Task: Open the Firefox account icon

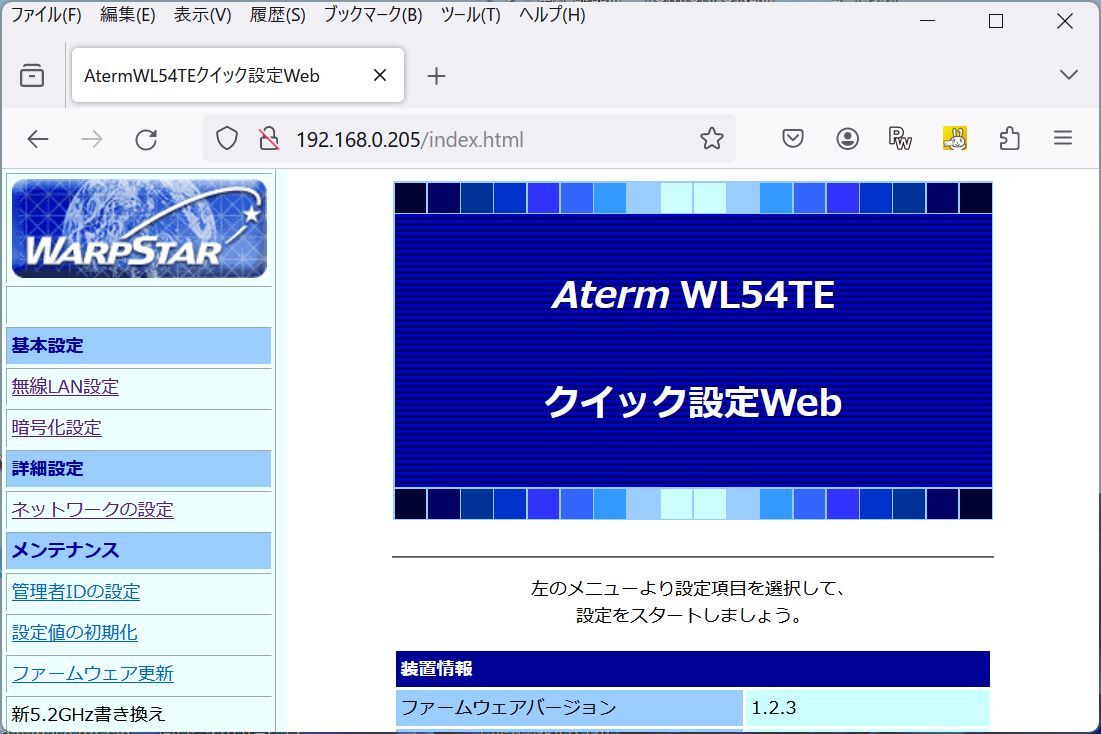Action: 848,139
